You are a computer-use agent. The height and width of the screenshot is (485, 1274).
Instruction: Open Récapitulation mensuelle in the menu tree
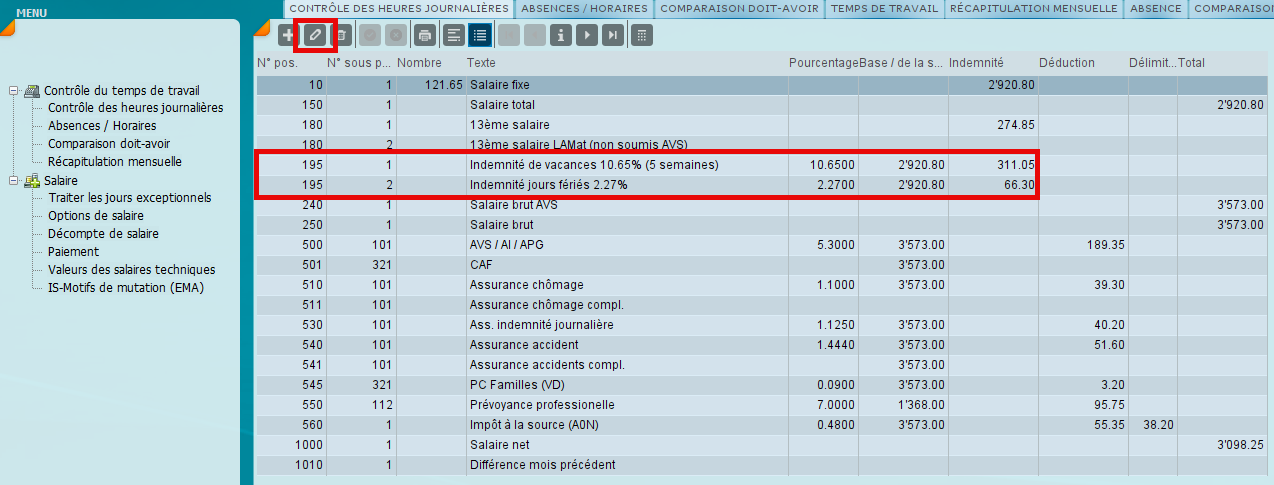click(x=115, y=162)
